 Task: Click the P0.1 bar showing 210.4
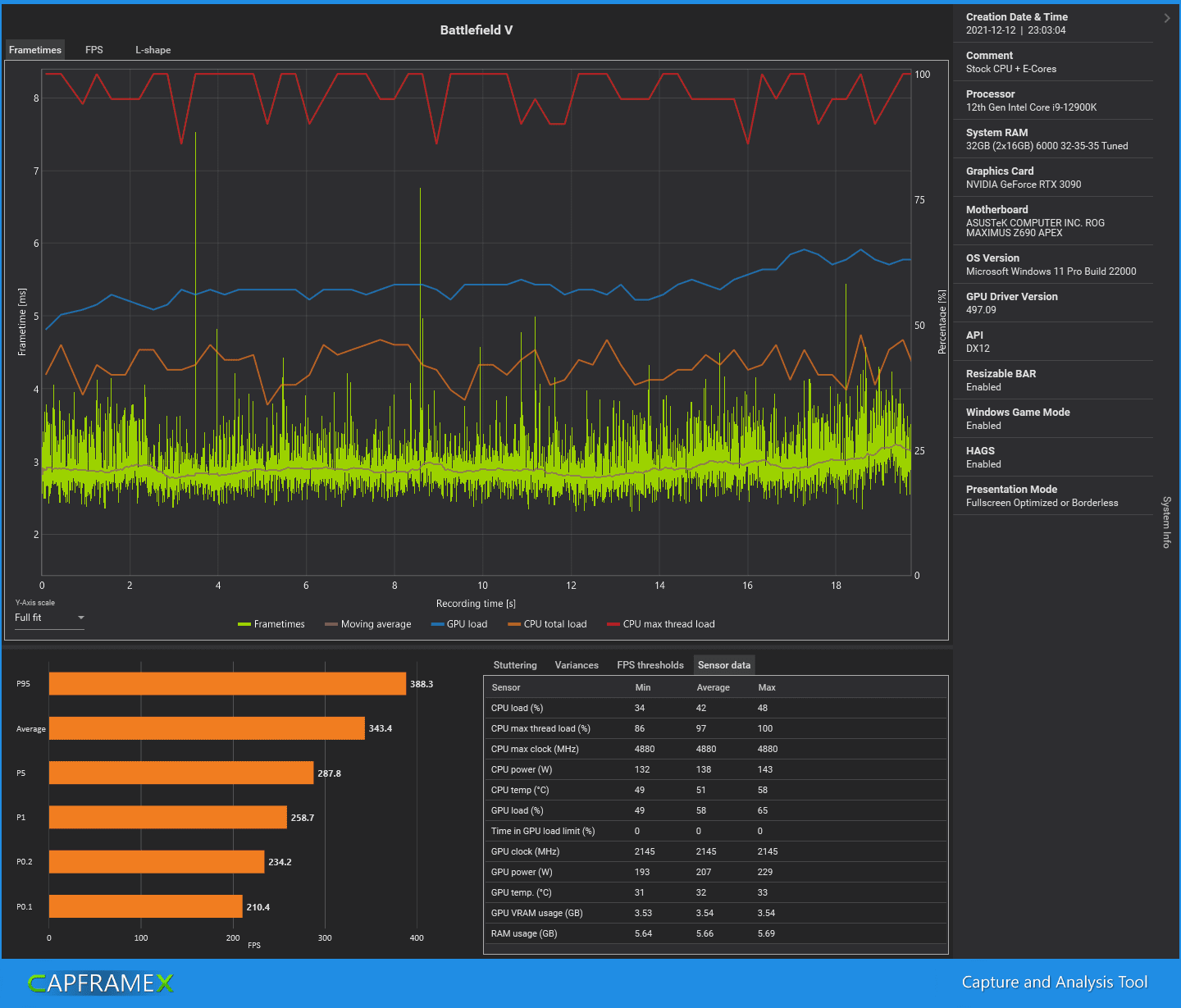coord(146,906)
